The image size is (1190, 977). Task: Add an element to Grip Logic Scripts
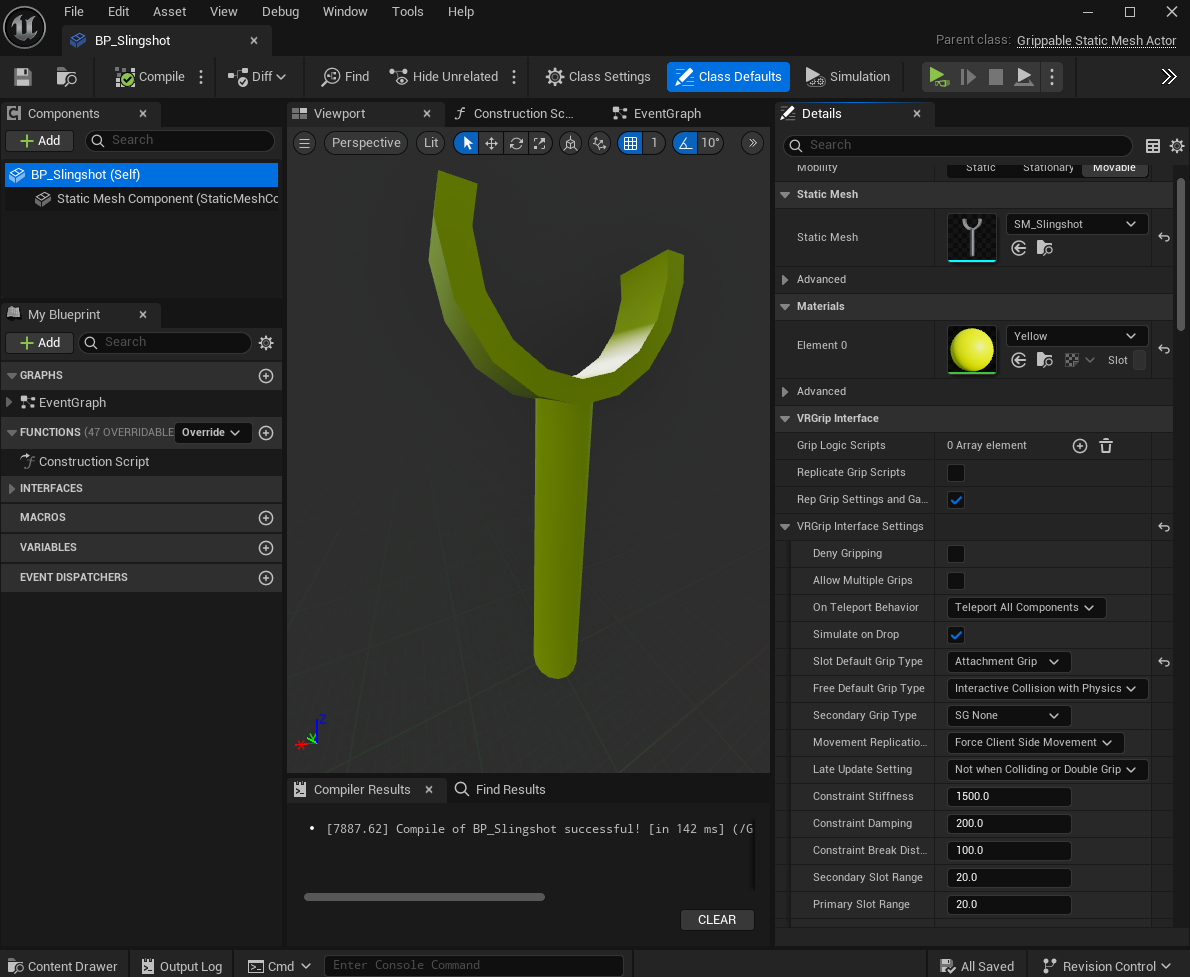click(x=1080, y=446)
